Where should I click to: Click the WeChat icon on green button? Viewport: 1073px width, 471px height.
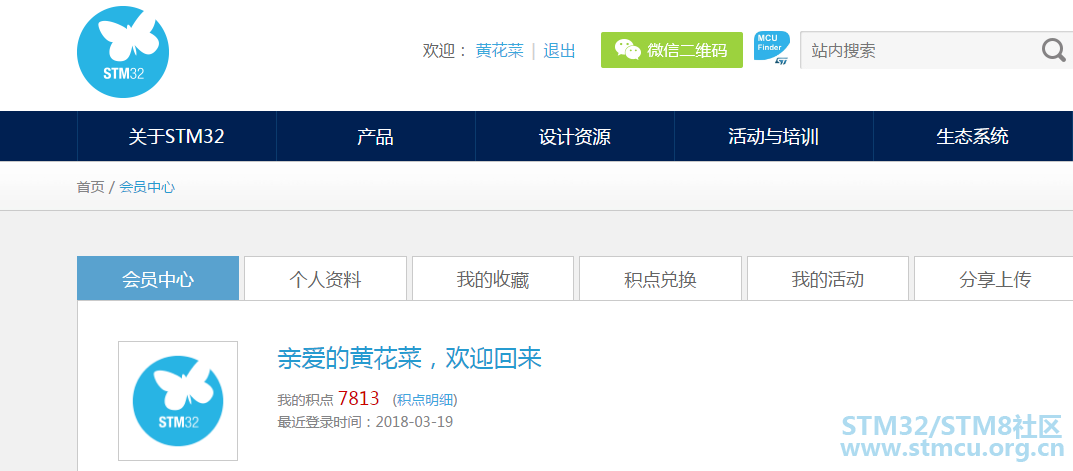click(x=628, y=50)
